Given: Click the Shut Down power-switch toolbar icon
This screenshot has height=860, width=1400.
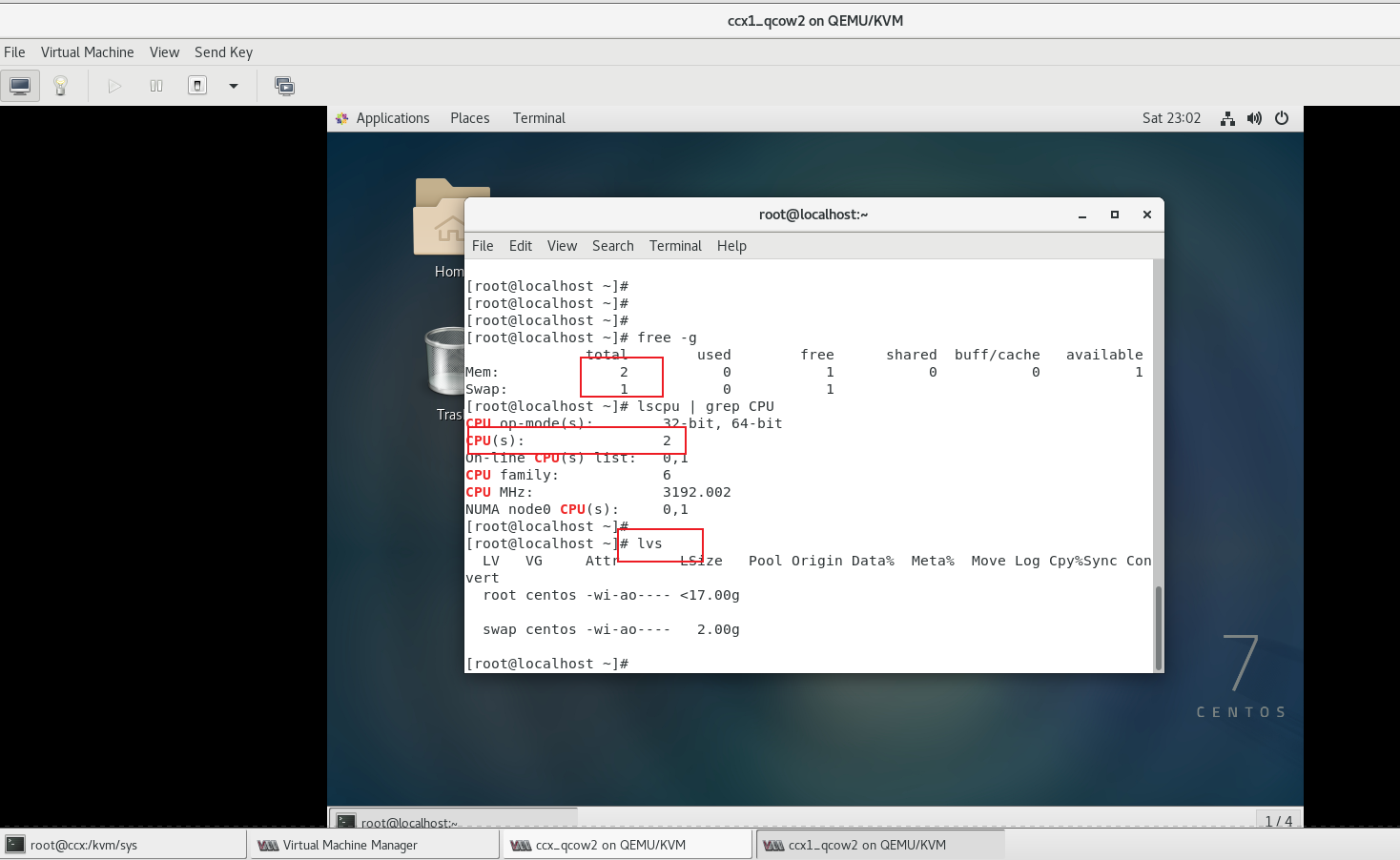Looking at the screenshot, I should point(196,85).
